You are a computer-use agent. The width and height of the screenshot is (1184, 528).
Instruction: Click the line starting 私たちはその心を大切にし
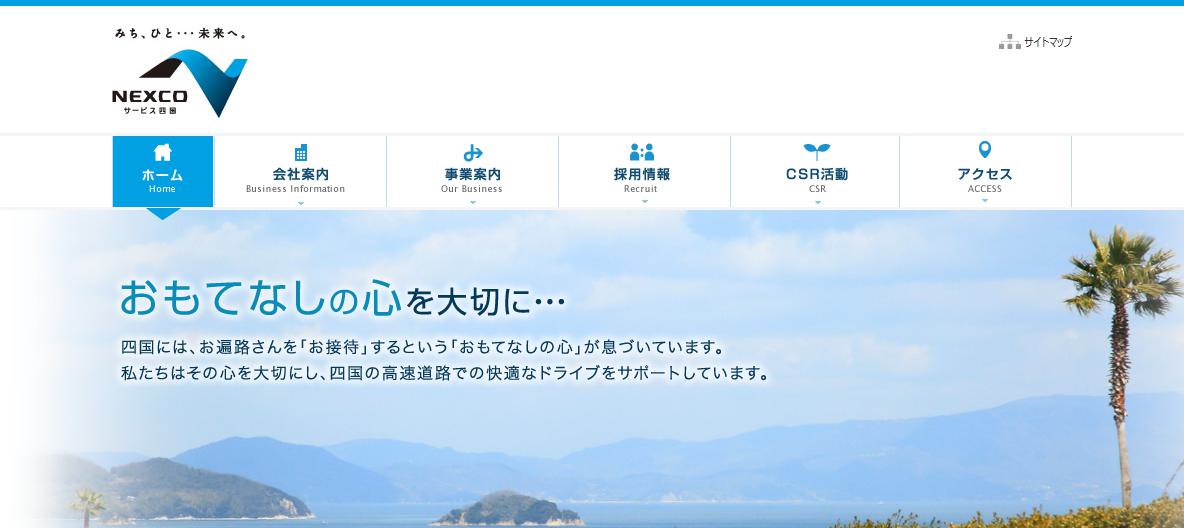[446, 373]
